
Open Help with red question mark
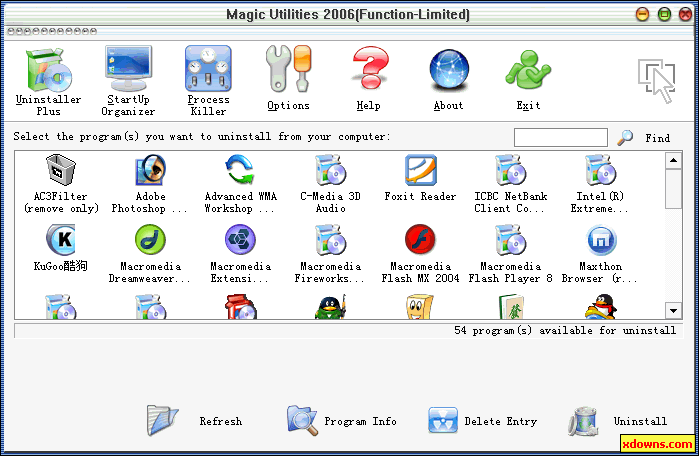pos(369,78)
